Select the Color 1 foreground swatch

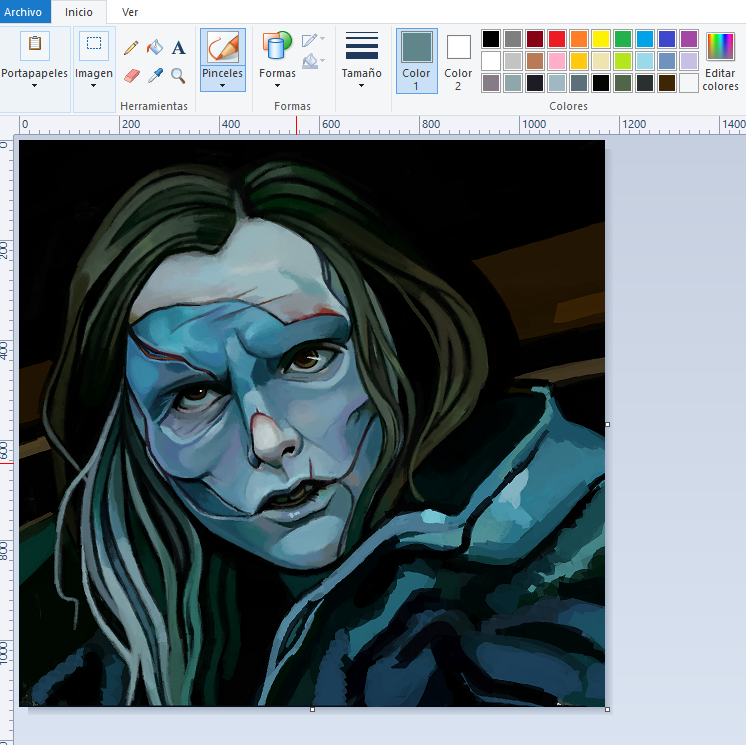tap(417, 47)
